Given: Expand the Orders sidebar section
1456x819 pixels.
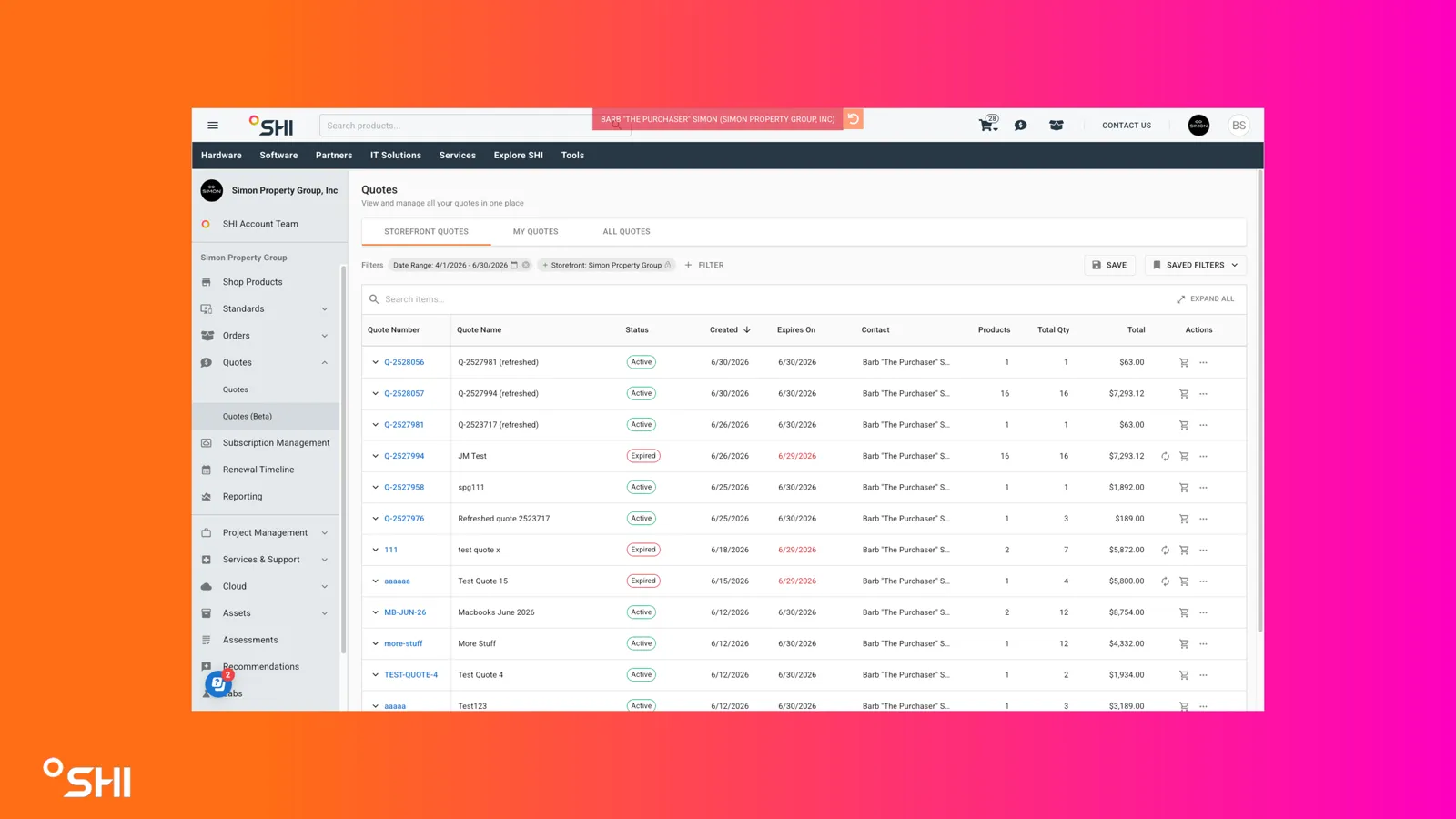Looking at the screenshot, I should [x=325, y=336].
